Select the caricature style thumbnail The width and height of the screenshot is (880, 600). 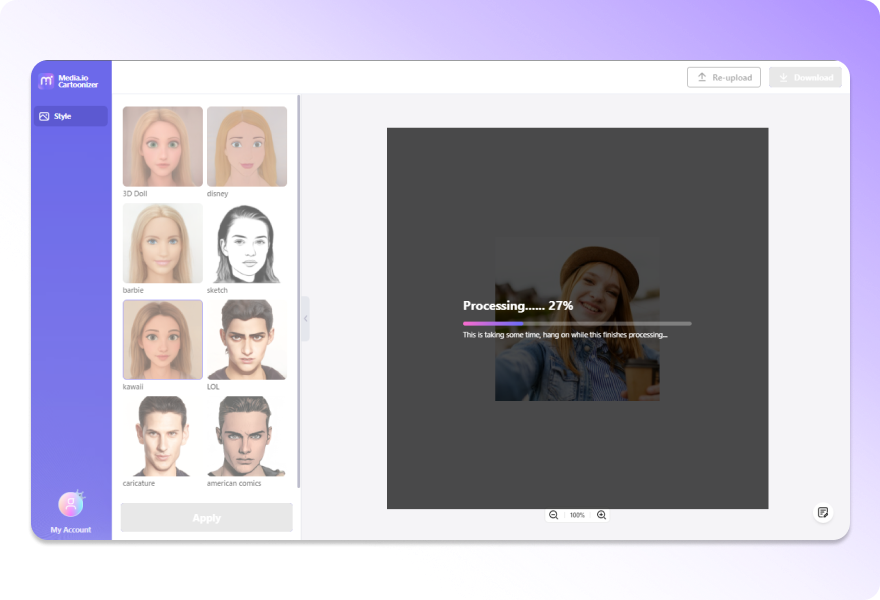(162, 436)
